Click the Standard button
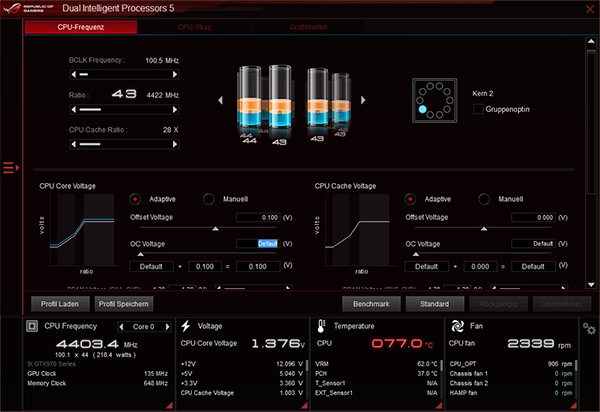The width and height of the screenshot is (600, 412). tap(435, 304)
